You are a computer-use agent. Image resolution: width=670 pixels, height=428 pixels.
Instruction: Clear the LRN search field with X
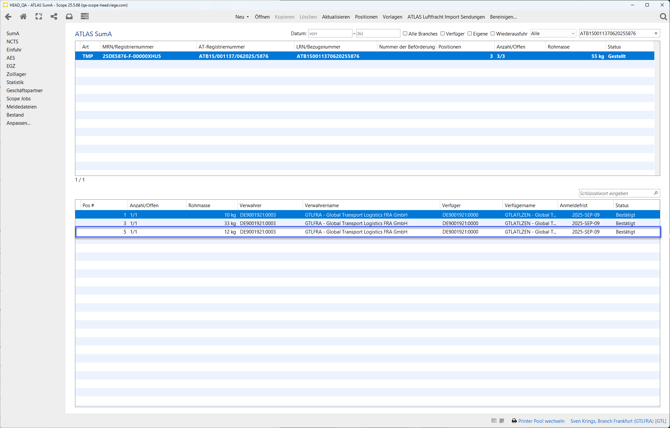point(656,33)
